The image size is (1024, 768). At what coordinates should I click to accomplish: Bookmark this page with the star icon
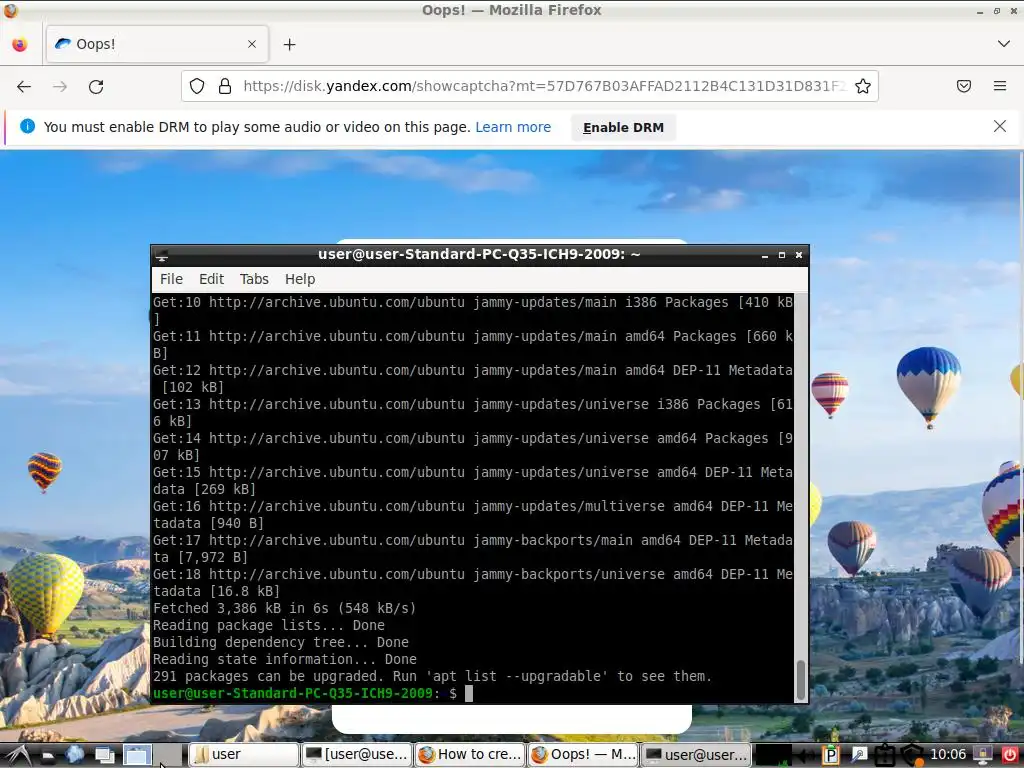pos(863,86)
